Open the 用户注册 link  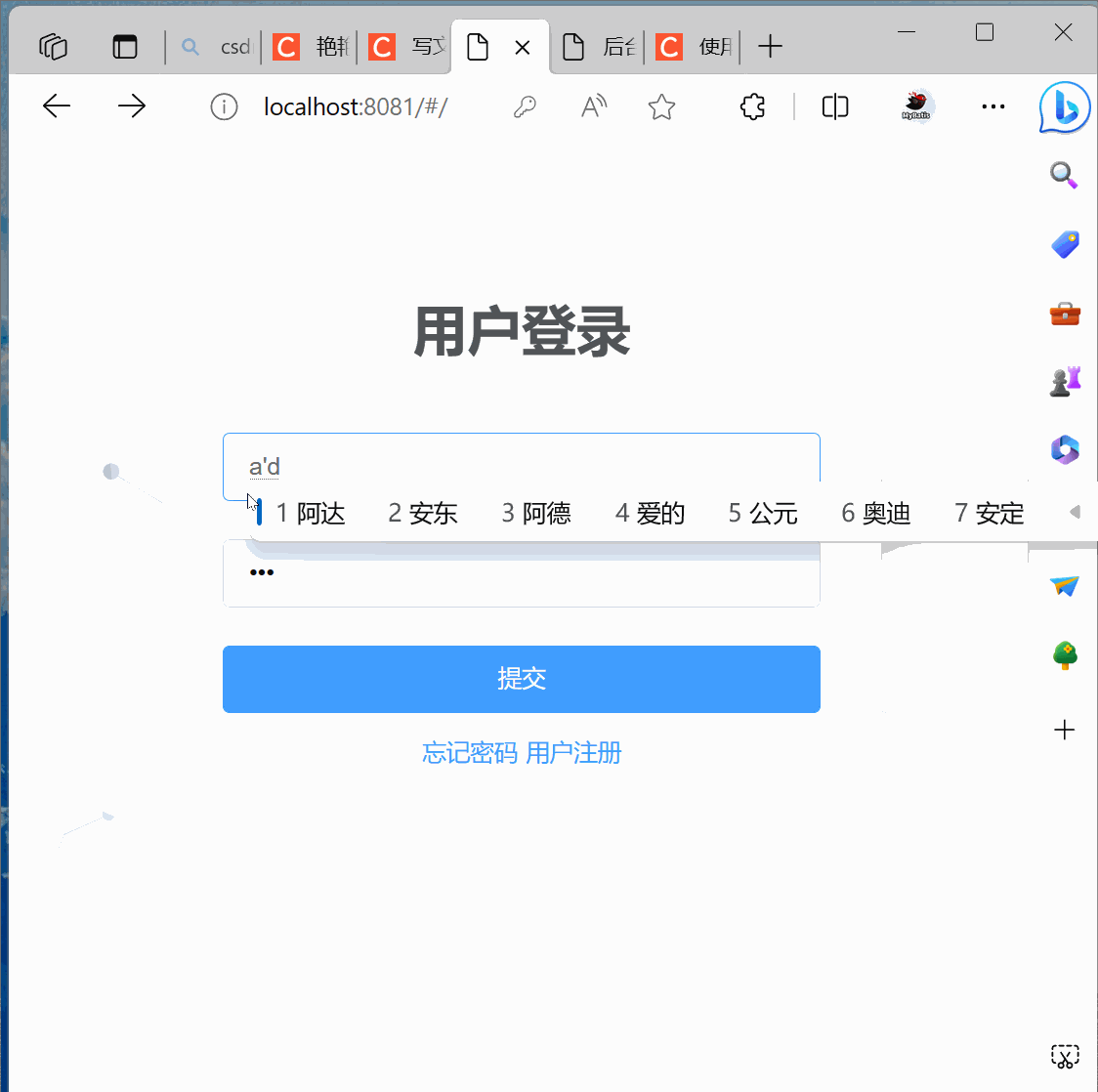(573, 753)
